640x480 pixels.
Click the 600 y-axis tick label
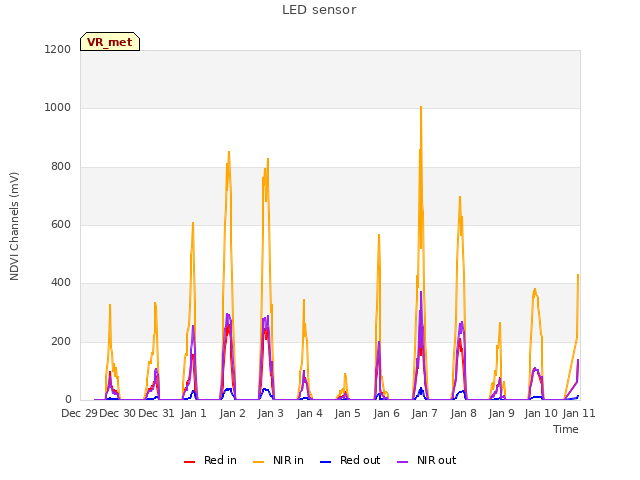click(x=61, y=224)
